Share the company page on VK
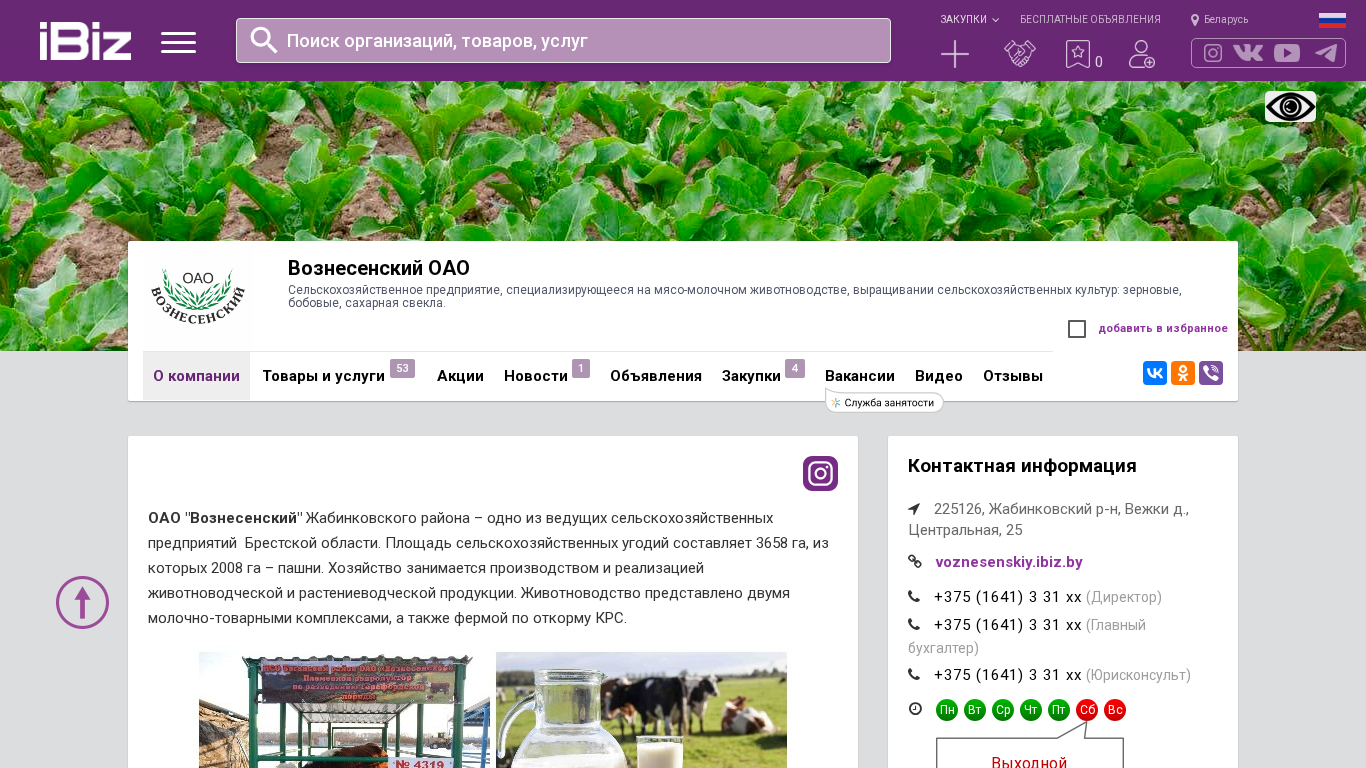The width and height of the screenshot is (1366, 768). (1155, 373)
